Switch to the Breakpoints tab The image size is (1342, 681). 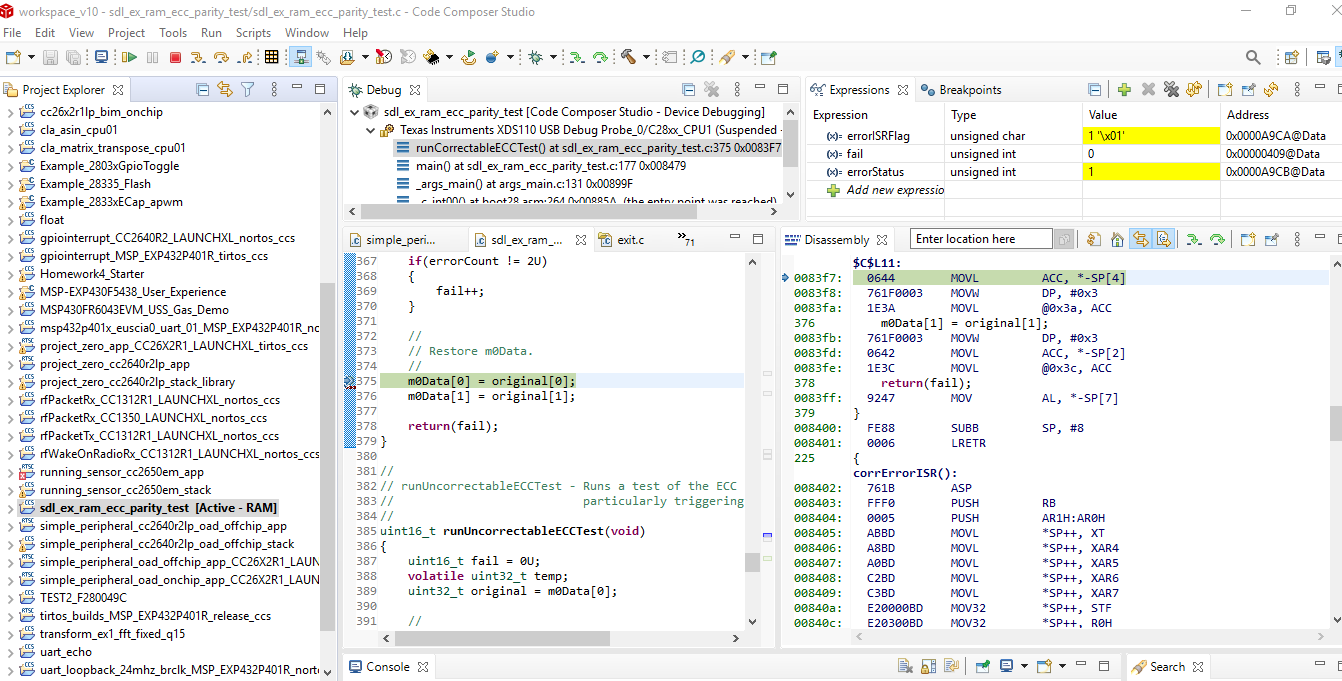968,90
